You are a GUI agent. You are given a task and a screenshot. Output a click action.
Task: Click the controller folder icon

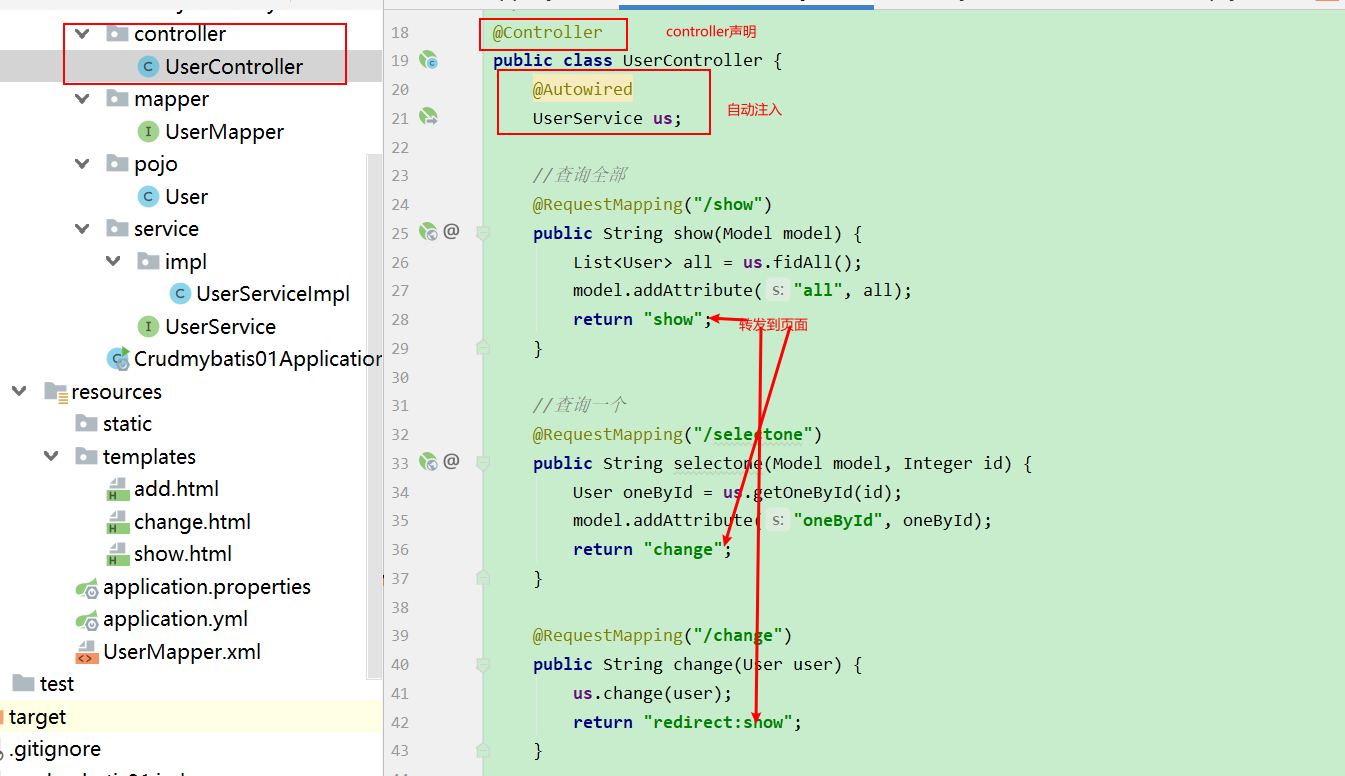point(117,34)
